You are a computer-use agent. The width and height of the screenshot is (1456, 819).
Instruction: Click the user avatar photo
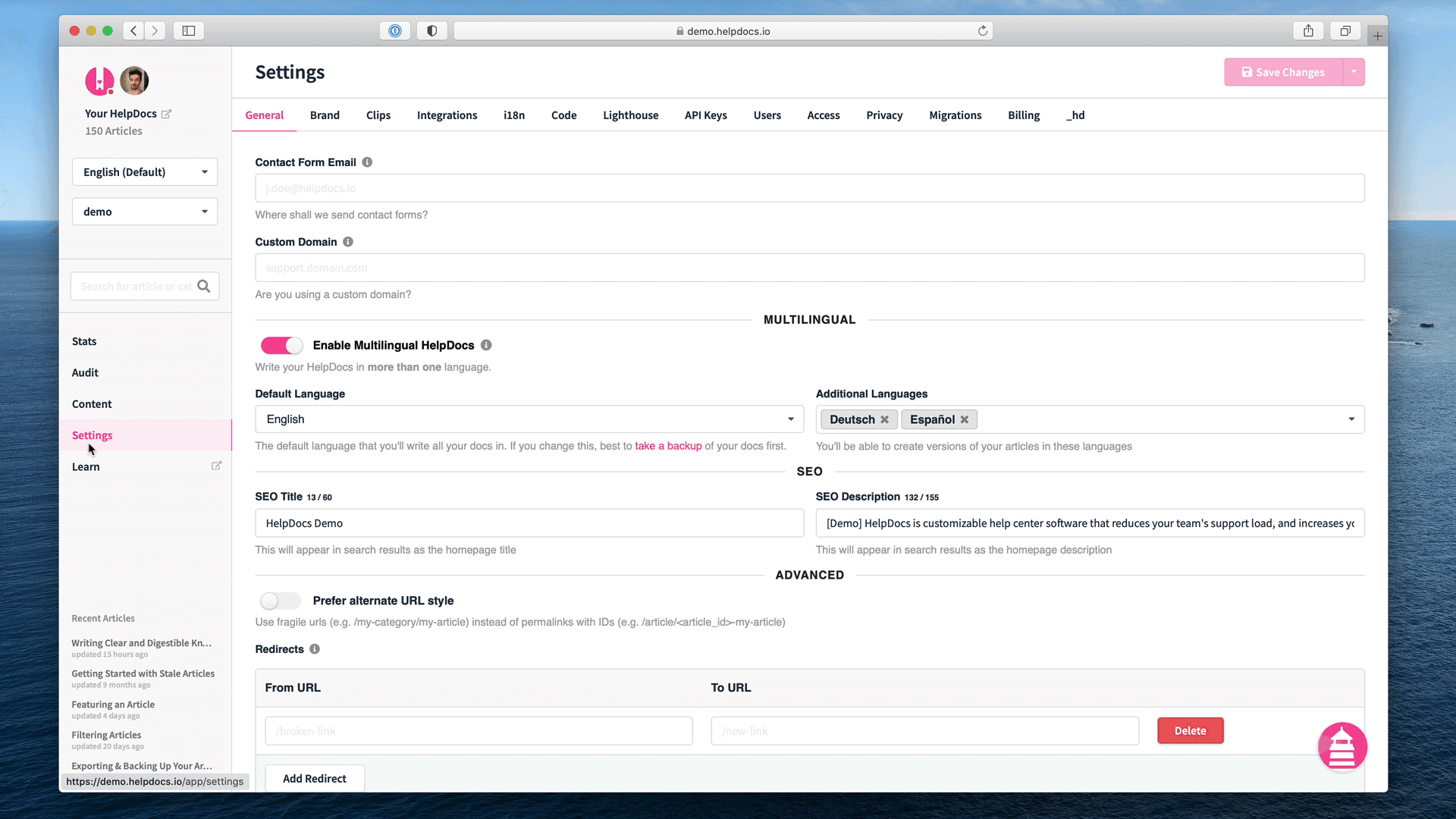pyautogui.click(x=134, y=80)
